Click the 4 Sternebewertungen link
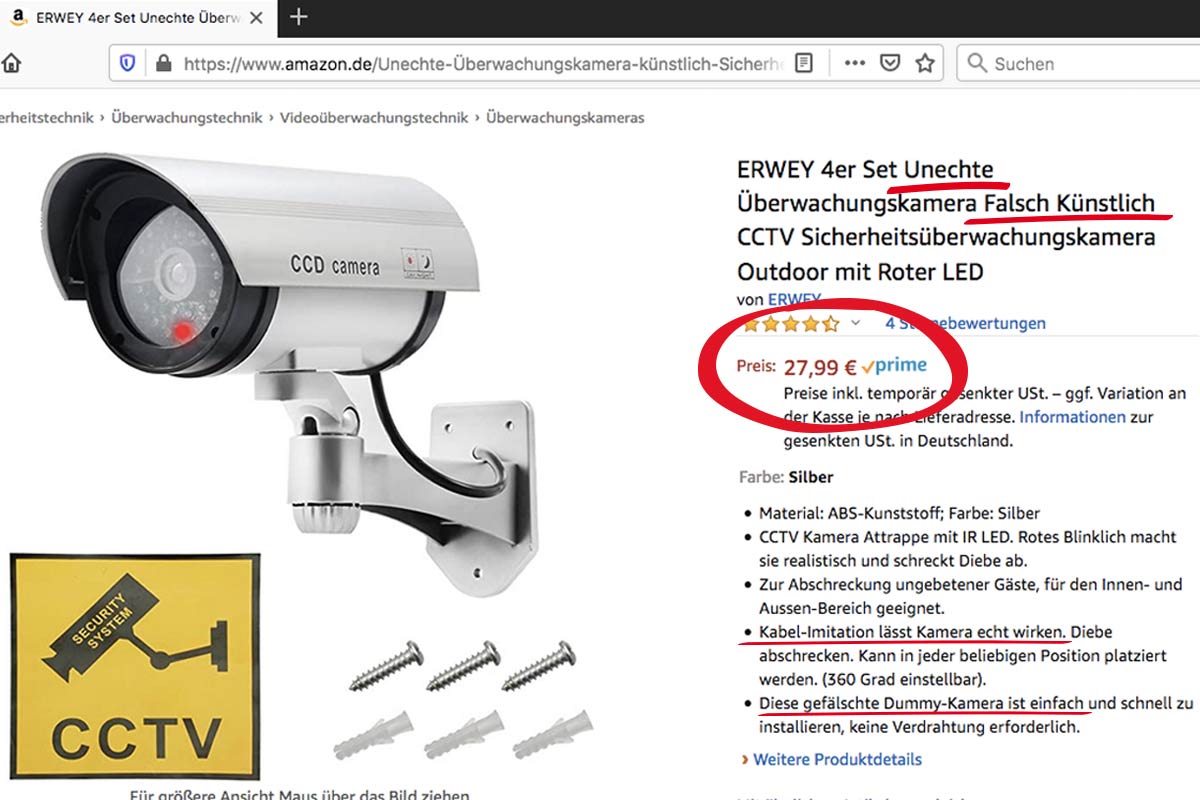Image resolution: width=1200 pixels, height=800 pixels. click(965, 323)
